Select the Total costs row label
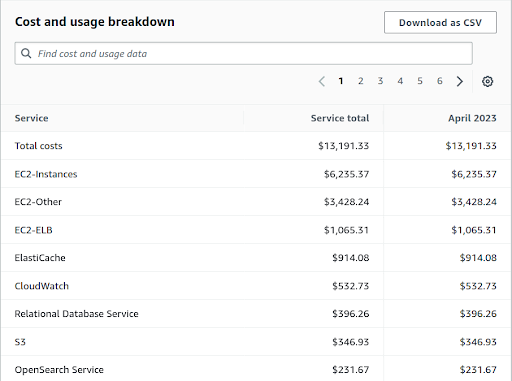This screenshot has height=381, width=512. [38, 146]
